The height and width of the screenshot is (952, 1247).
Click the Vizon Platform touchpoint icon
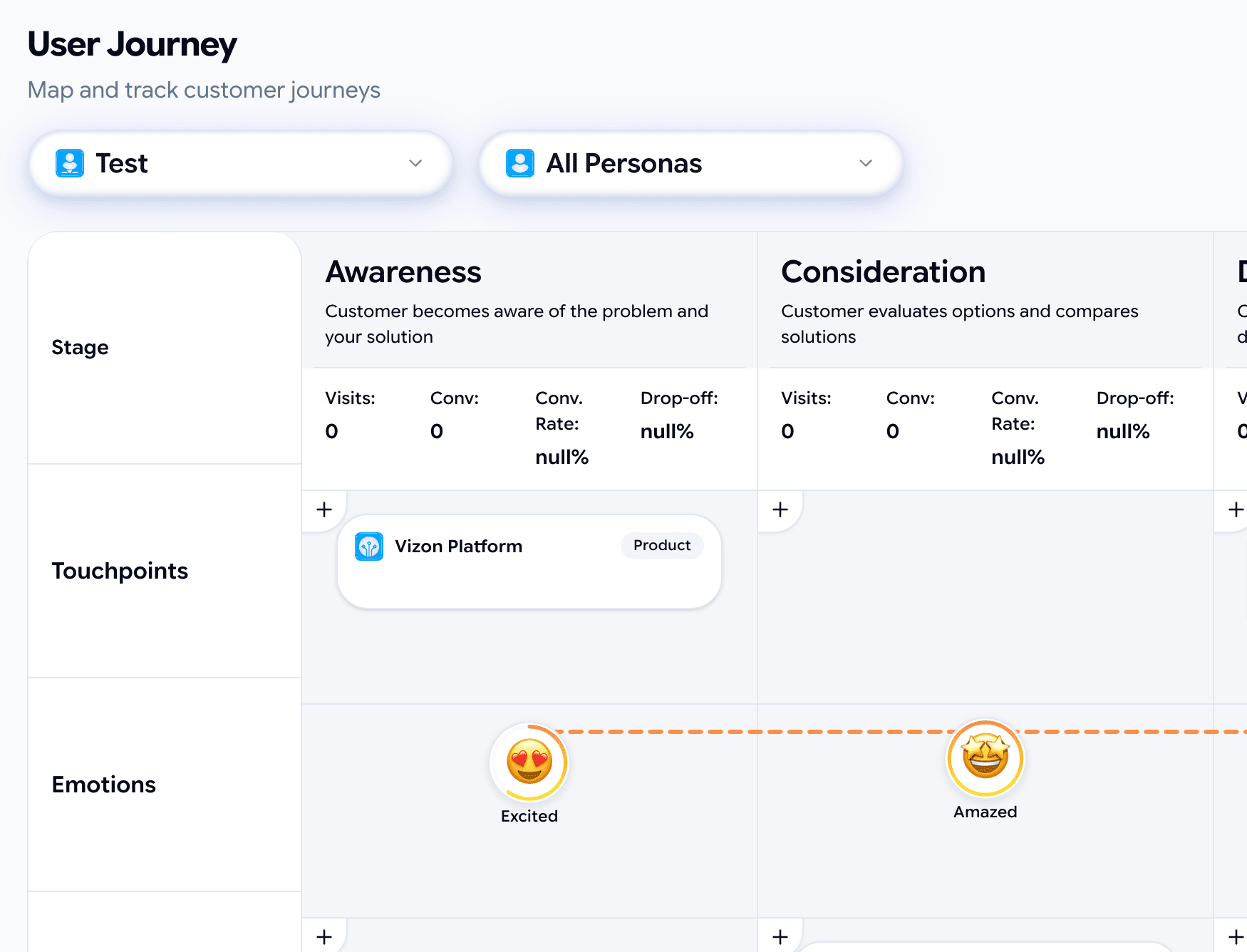point(369,547)
